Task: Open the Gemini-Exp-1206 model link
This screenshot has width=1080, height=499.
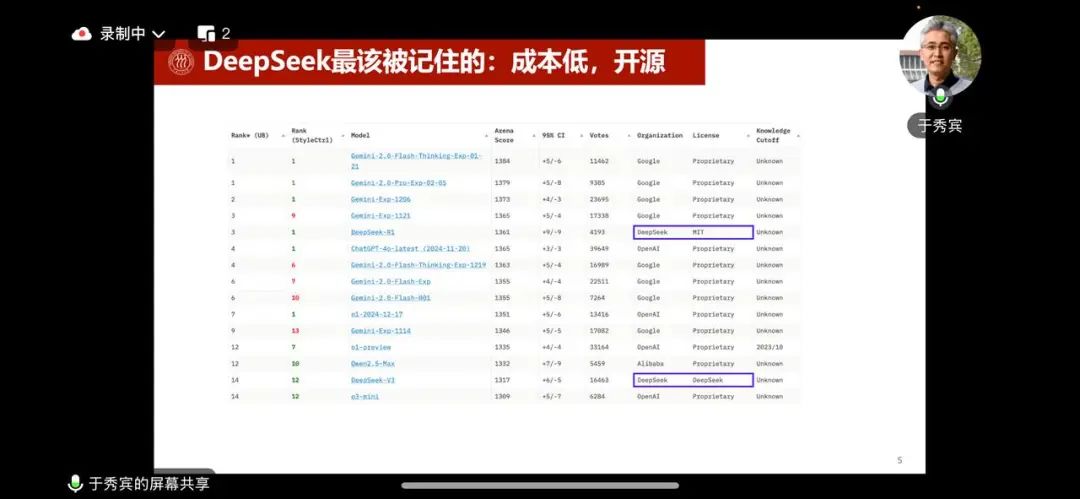Action: [x=381, y=199]
